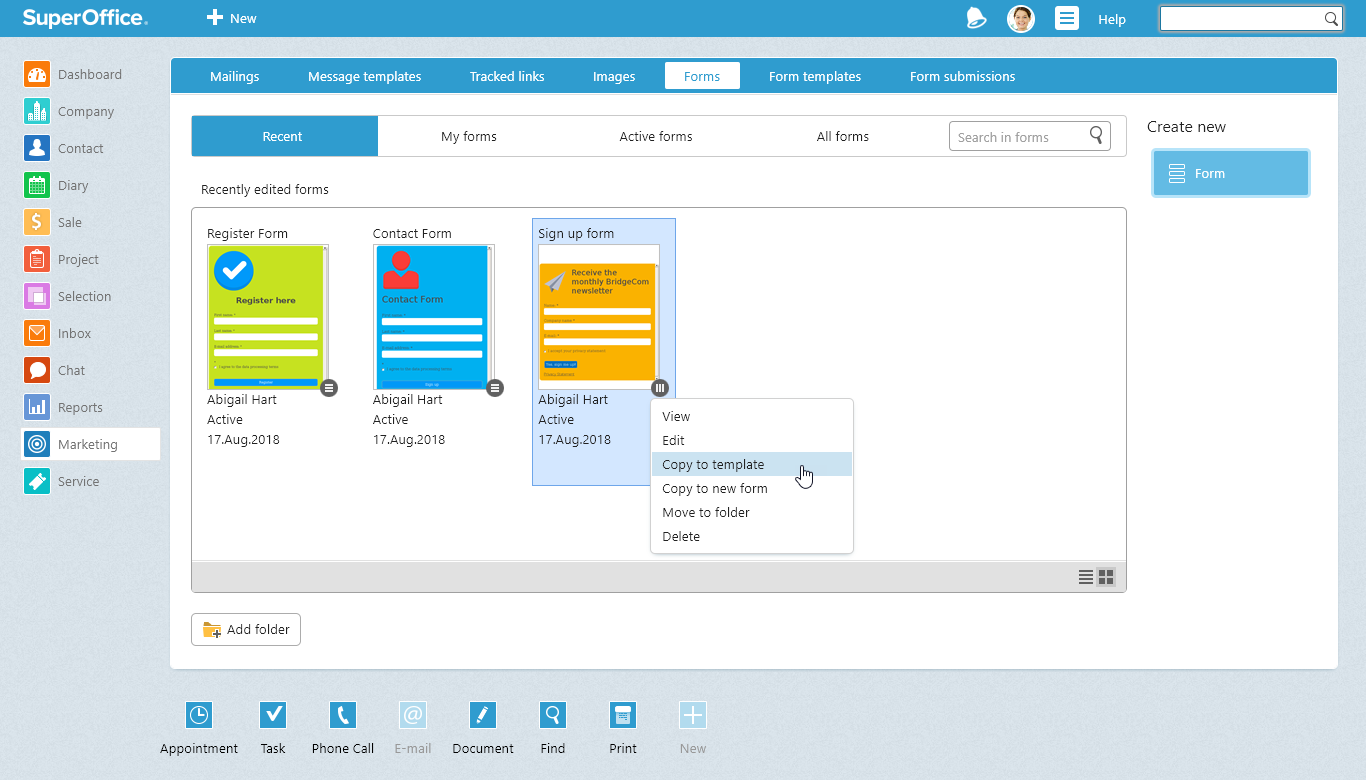Open the Chat speech bubble icon
Image resolution: width=1366 pixels, height=780 pixels.
coord(37,371)
